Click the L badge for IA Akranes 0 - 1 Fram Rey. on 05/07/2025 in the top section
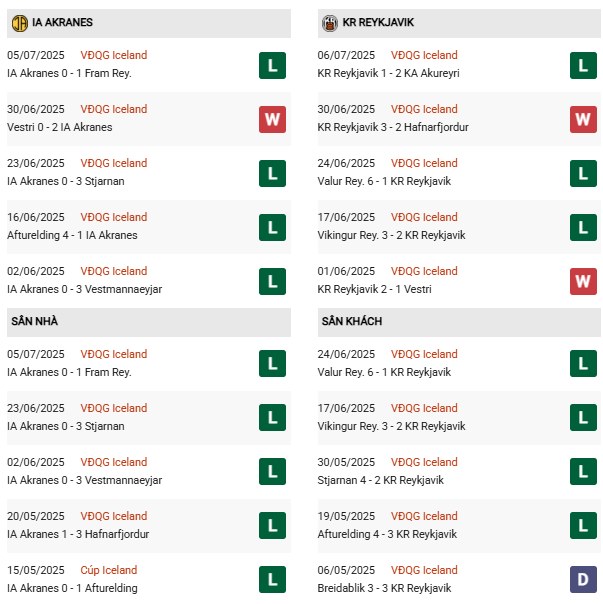The height and width of the screenshot is (604, 603). click(x=271, y=65)
